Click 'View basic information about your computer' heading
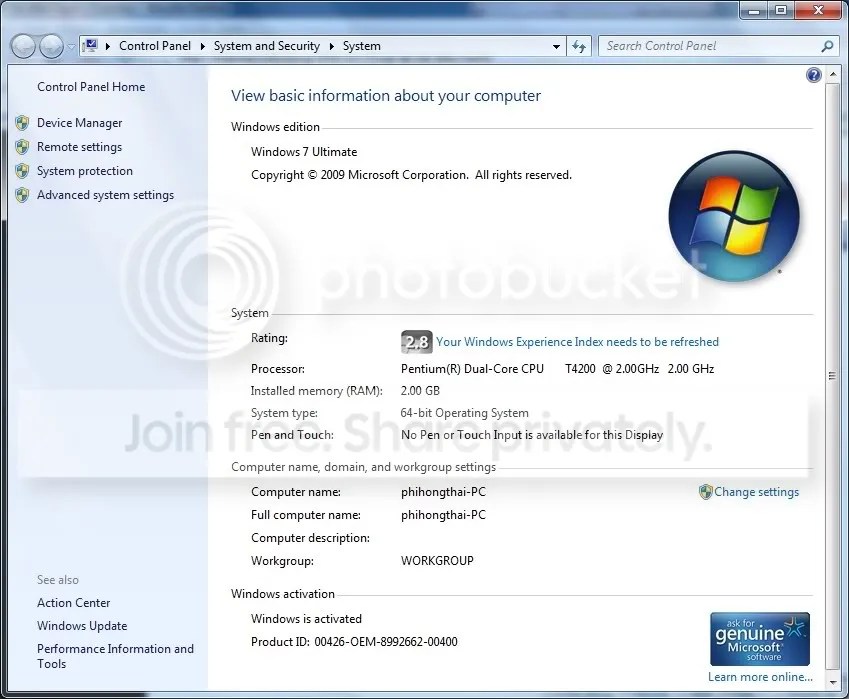The width and height of the screenshot is (849, 699). coord(386,96)
